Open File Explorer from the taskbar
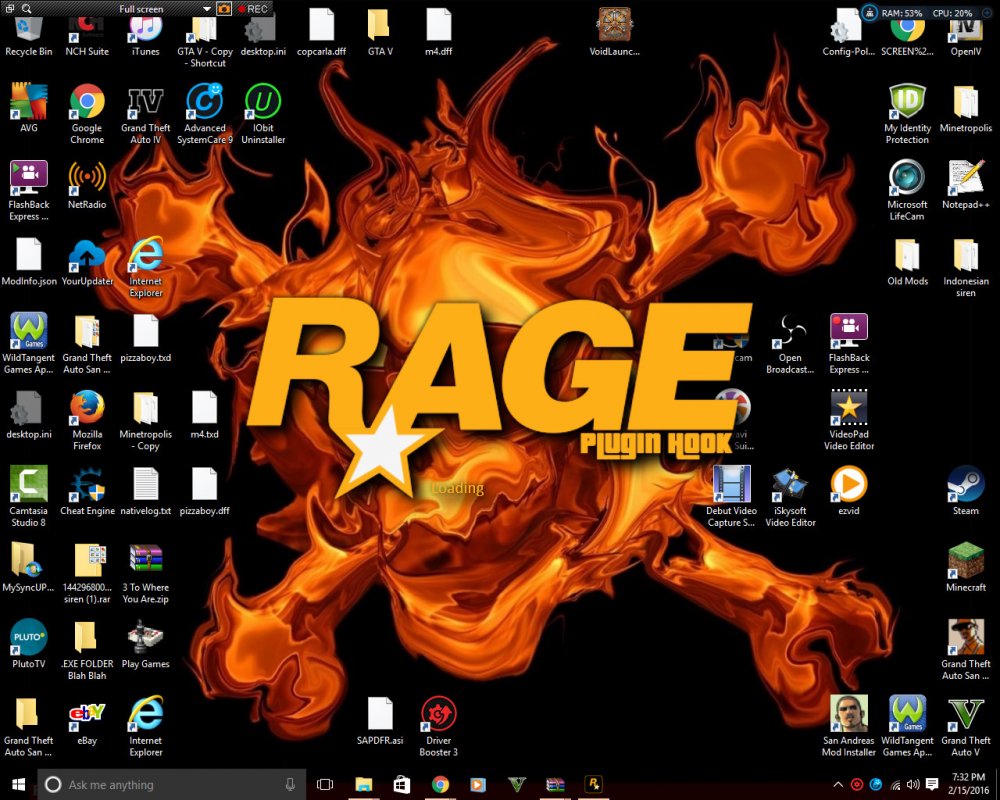1000x800 pixels. pos(364,785)
